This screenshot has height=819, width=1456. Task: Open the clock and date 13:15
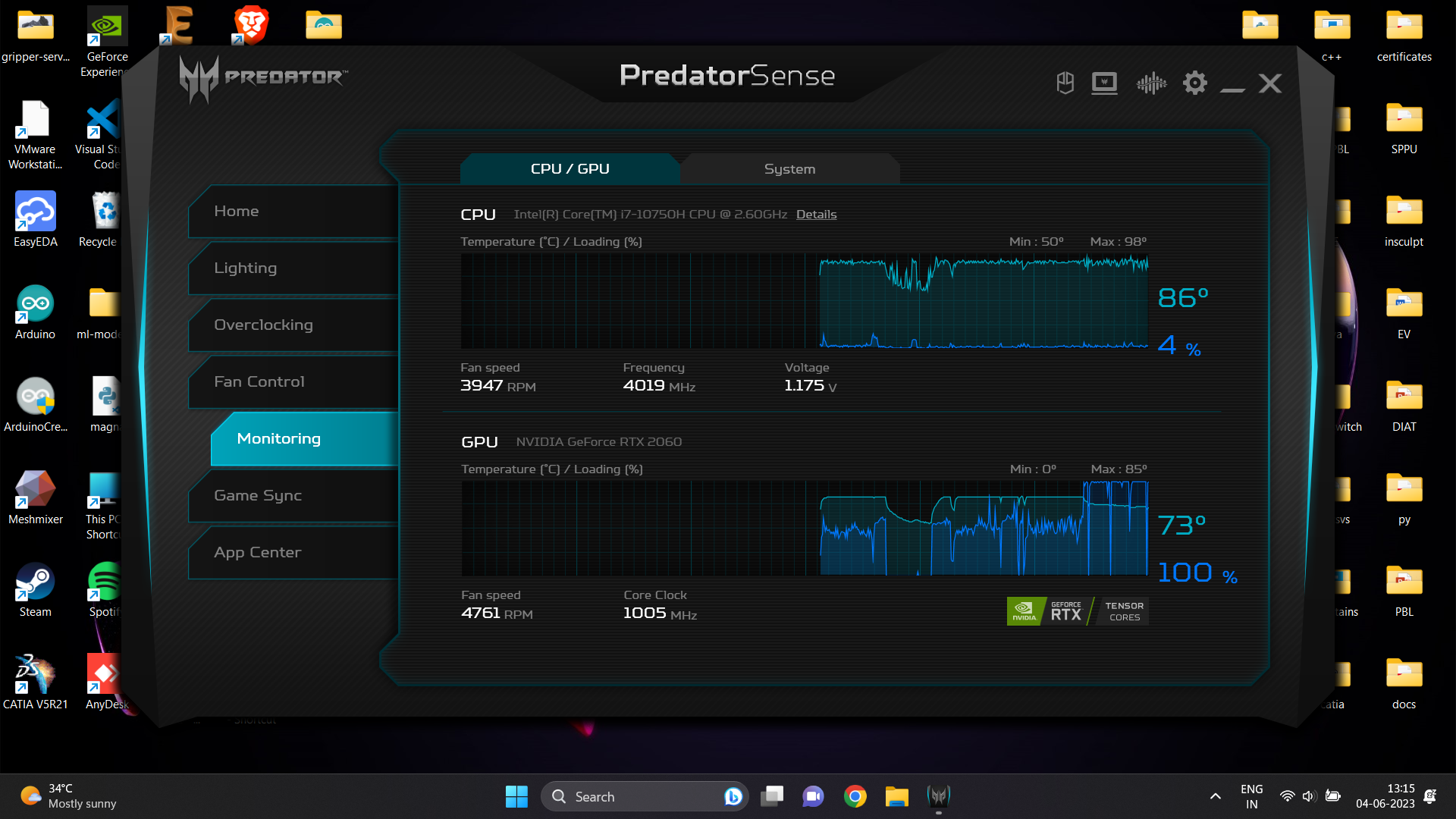(x=1385, y=796)
